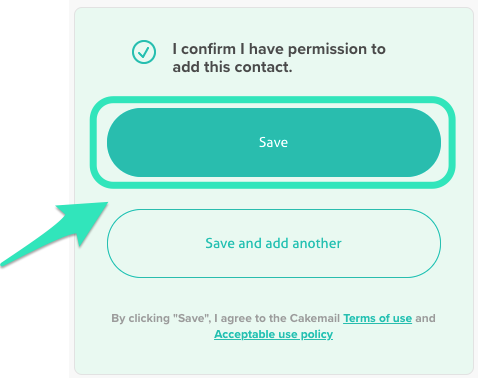Viewport: 478px width, 378px height.
Task: Click the solid teal Save button
Action: pyautogui.click(x=274, y=142)
